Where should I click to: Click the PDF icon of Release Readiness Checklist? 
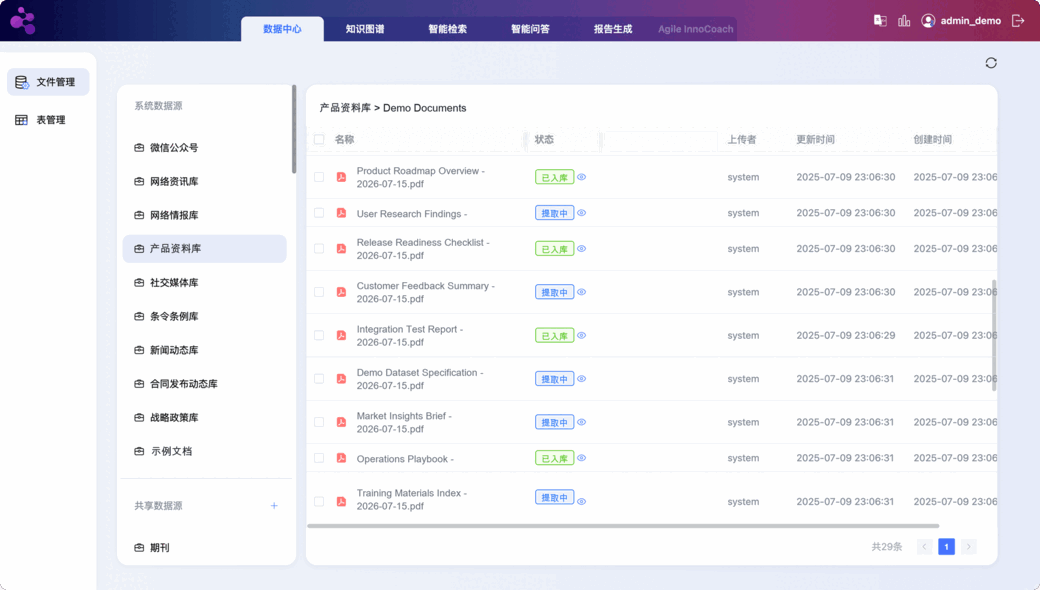point(341,249)
